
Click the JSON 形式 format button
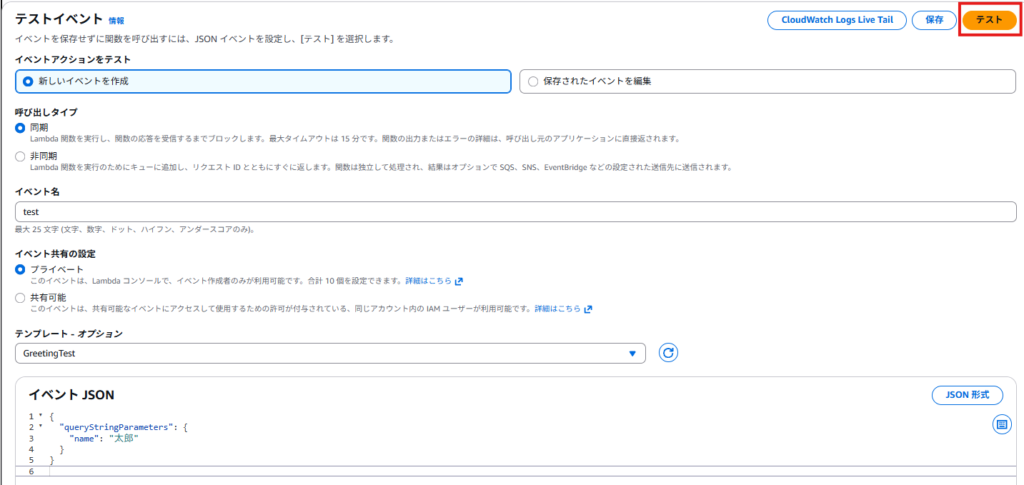(x=967, y=395)
